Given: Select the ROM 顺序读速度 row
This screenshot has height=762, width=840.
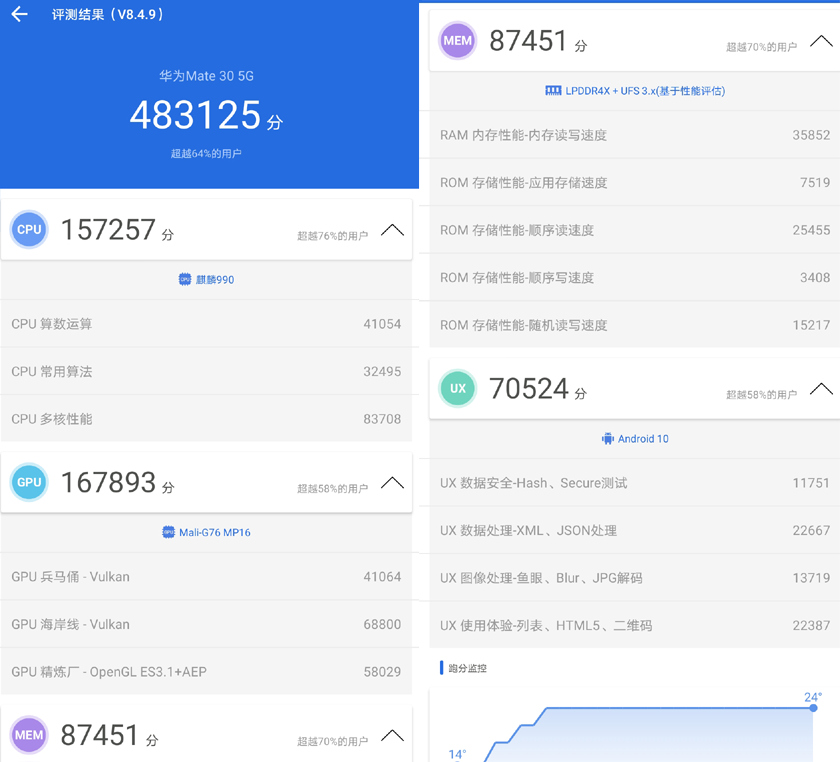Looking at the screenshot, I should 635,230.
